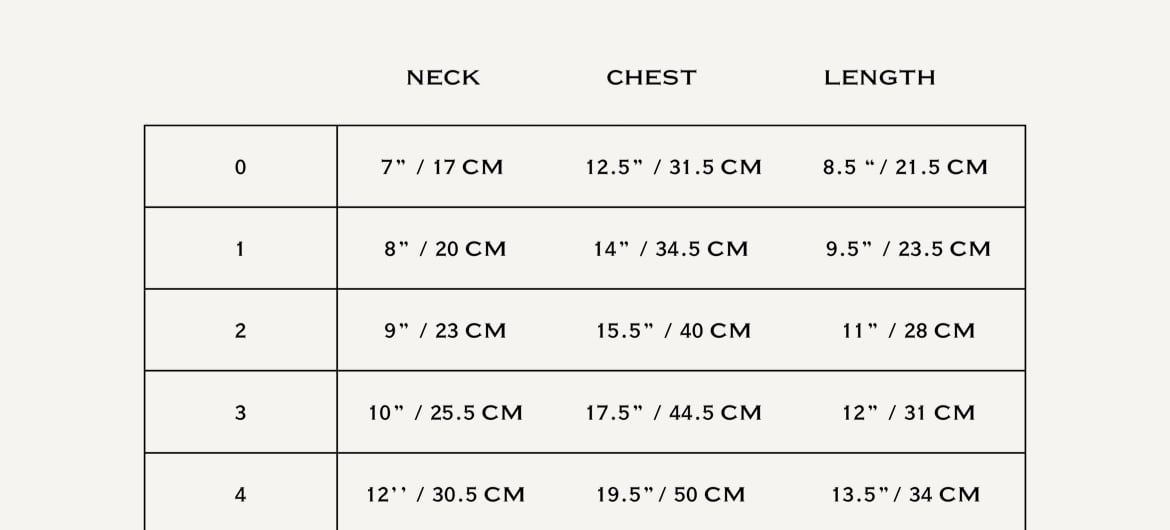Click the NECK column header
1170x530 pixels.
click(x=442, y=78)
